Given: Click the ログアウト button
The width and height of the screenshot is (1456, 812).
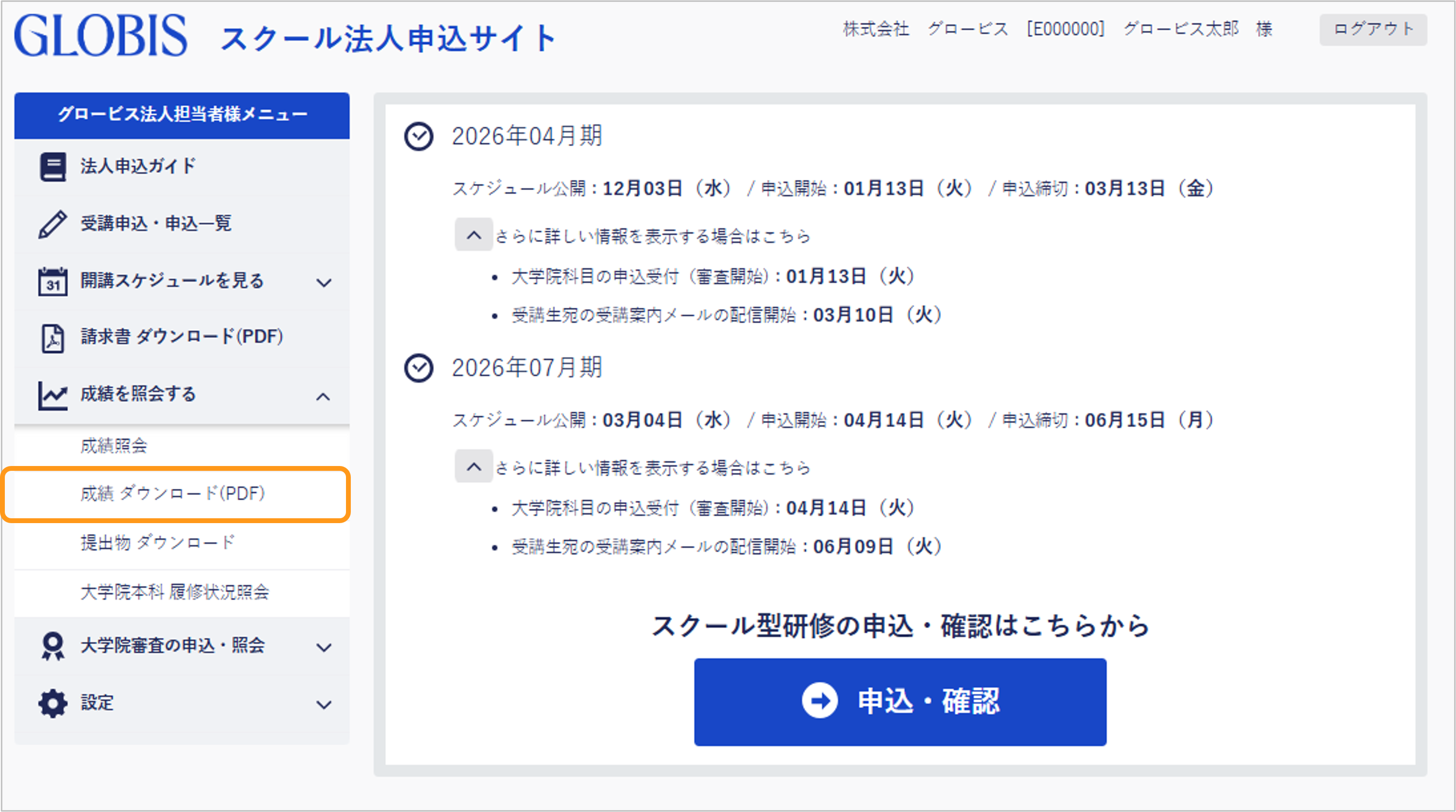Looking at the screenshot, I should pos(1373,30).
